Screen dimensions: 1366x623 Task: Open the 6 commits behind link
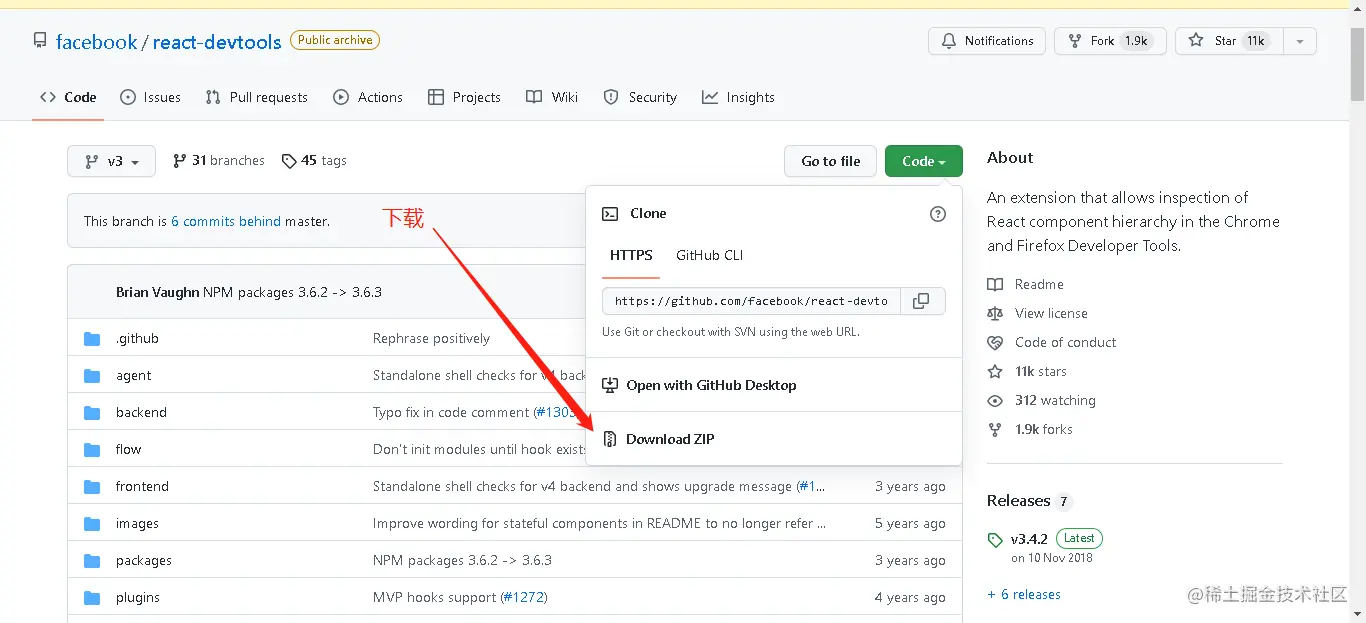(226, 222)
